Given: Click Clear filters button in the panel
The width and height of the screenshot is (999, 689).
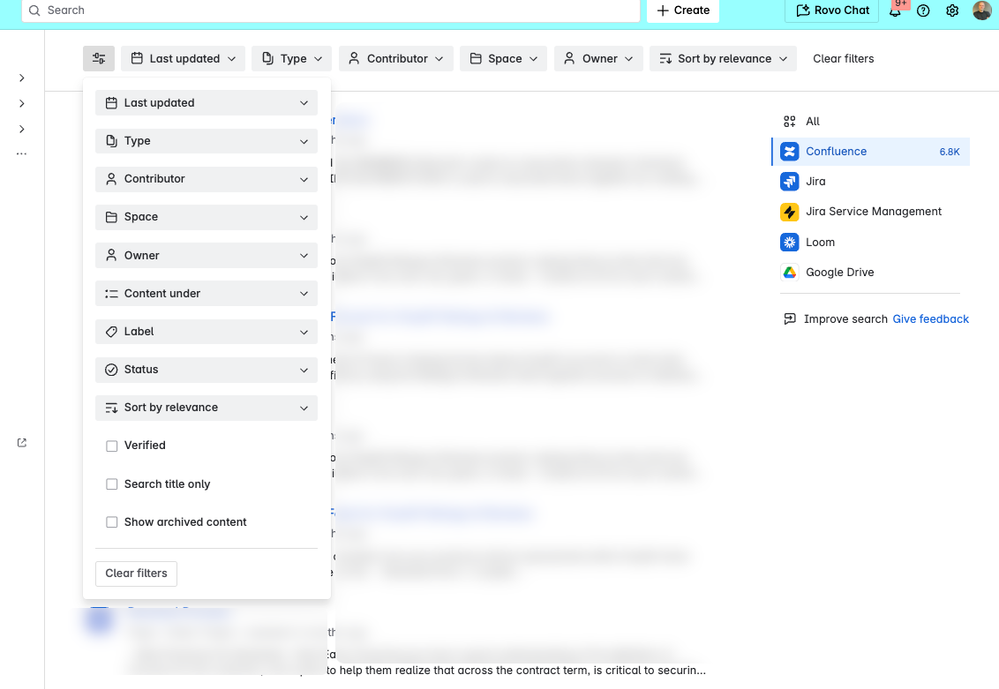Looking at the screenshot, I should pyautogui.click(x=136, y=574).
